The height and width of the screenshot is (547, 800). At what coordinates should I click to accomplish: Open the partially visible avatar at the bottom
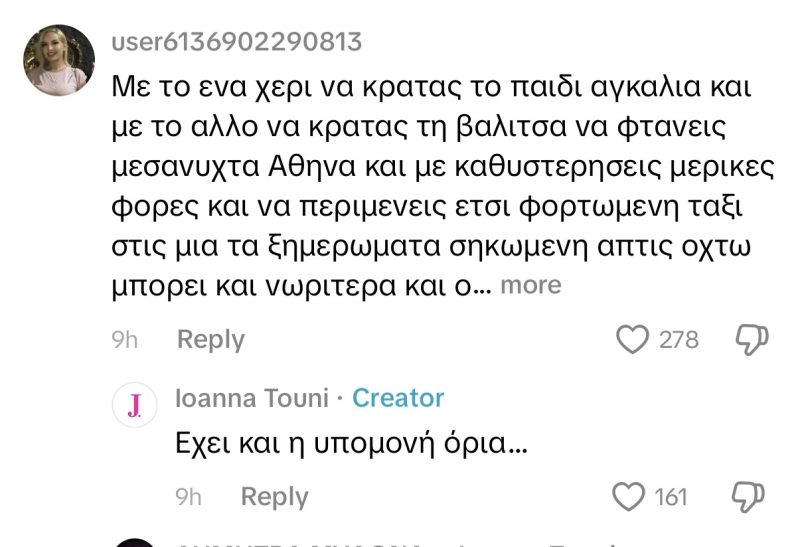(x=134, y=541)
